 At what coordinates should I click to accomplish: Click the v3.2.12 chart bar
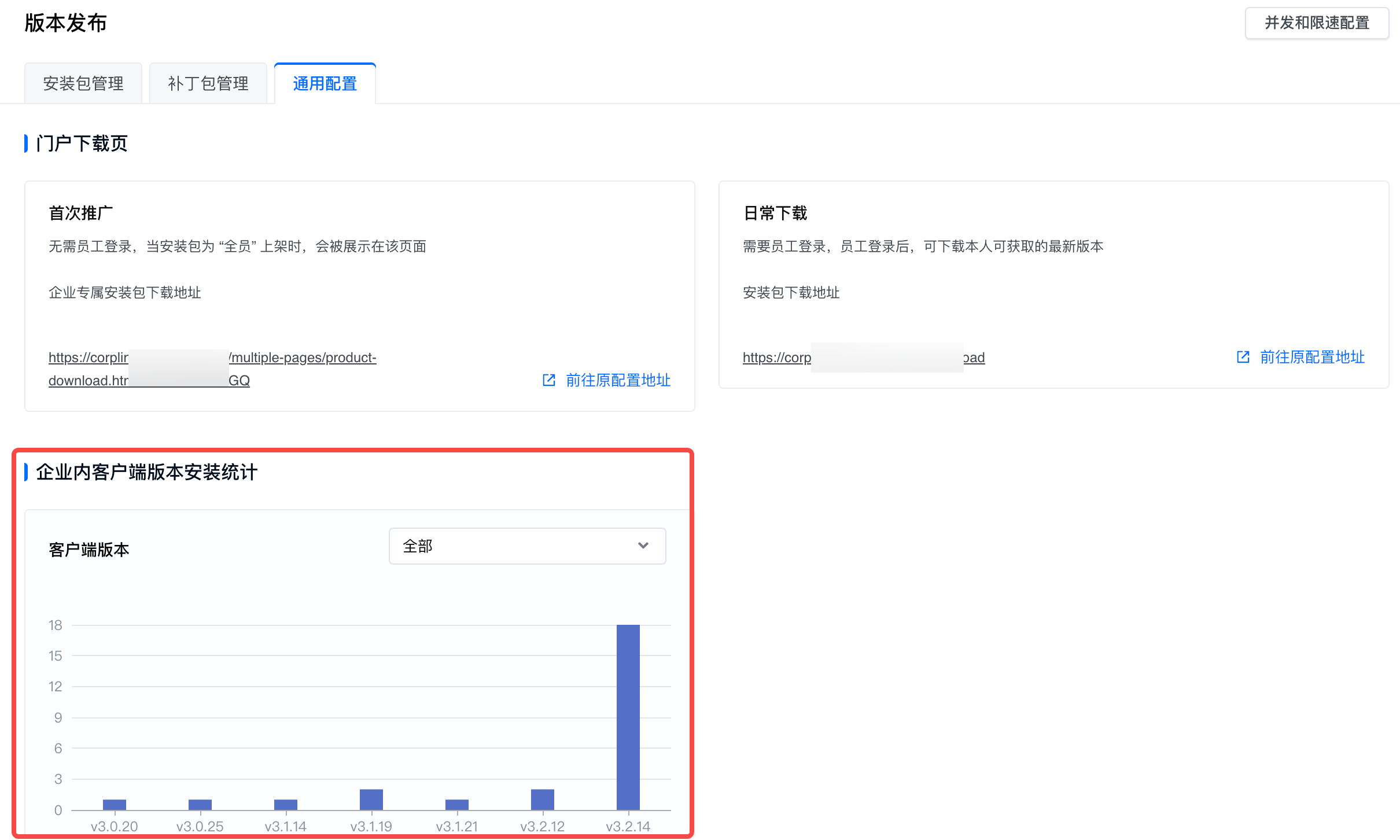542,800
